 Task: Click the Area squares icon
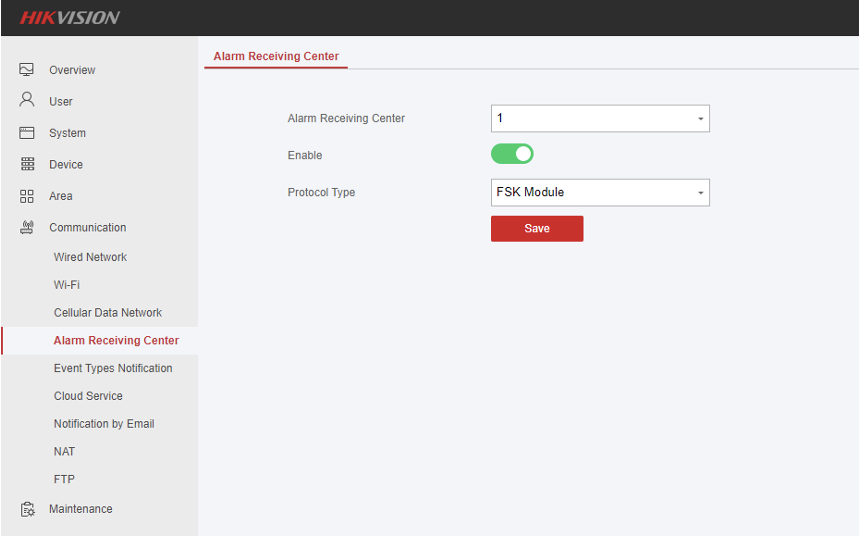pos(27,196)
